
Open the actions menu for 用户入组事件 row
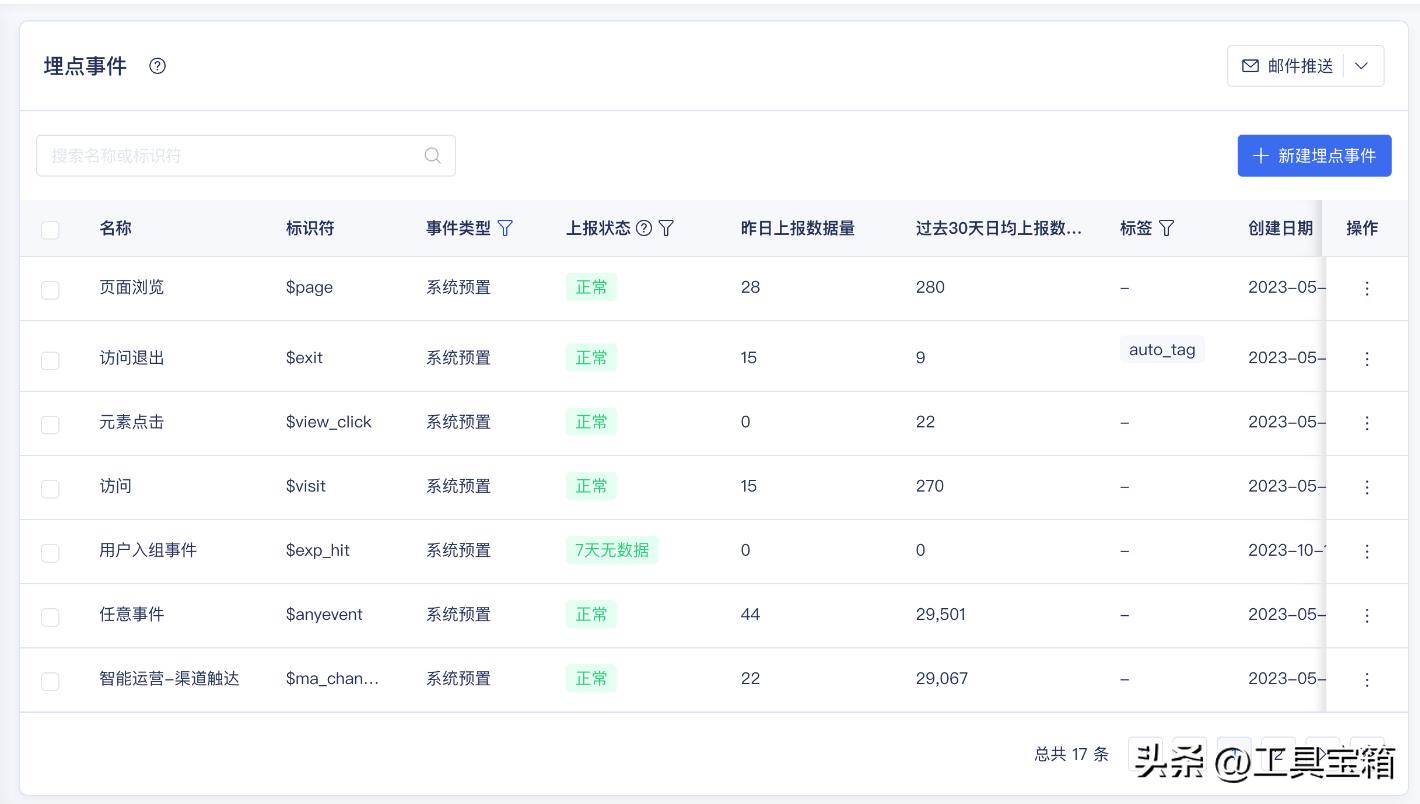(x=1367, y=551)
